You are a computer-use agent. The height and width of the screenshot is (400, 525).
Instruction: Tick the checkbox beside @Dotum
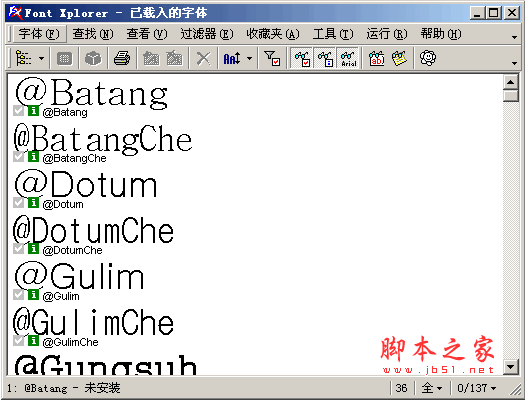pyautogui.click(x=18, y=203)
